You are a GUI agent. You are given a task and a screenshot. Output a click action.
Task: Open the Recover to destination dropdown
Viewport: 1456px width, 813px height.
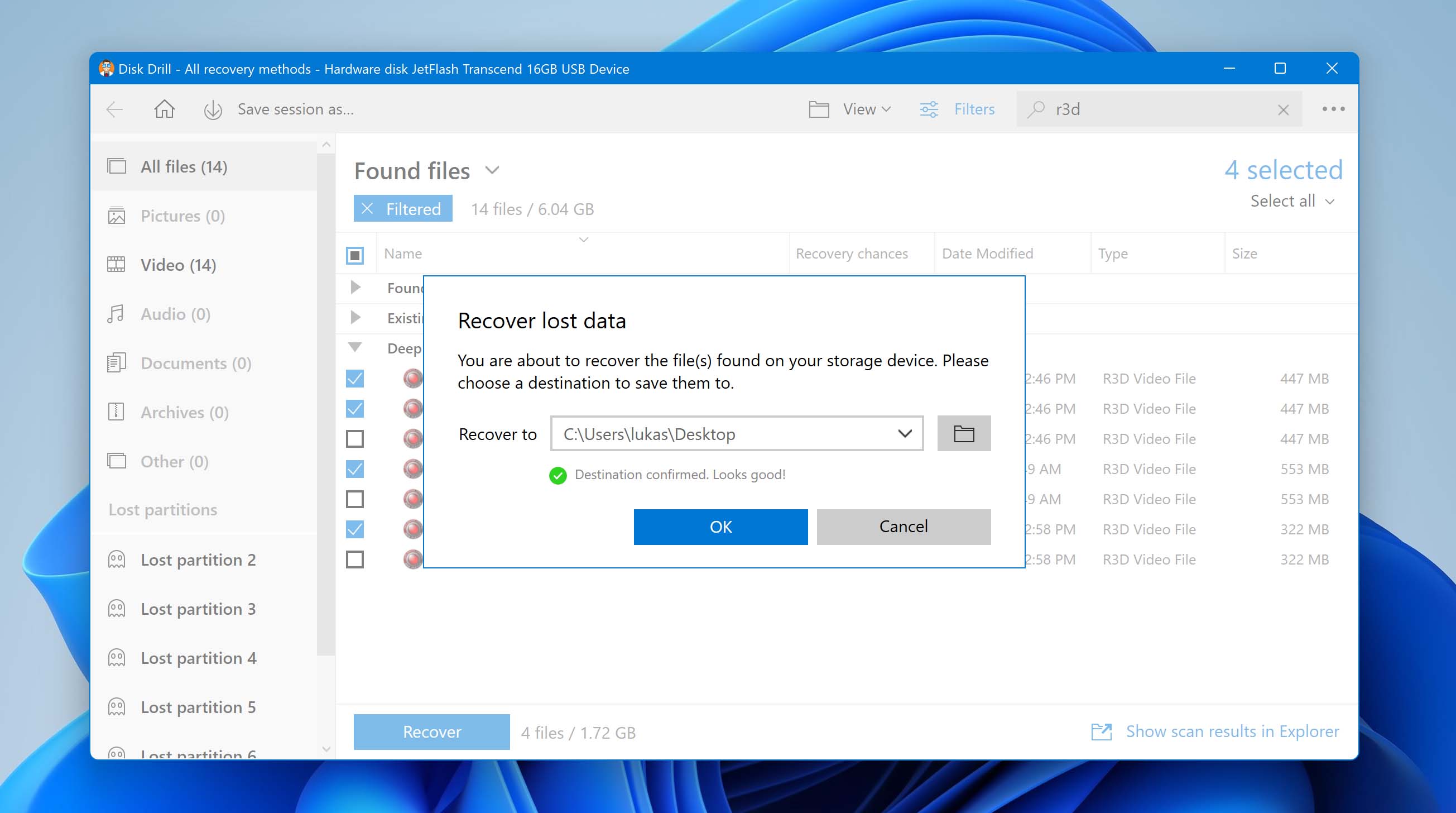(905, 433)
